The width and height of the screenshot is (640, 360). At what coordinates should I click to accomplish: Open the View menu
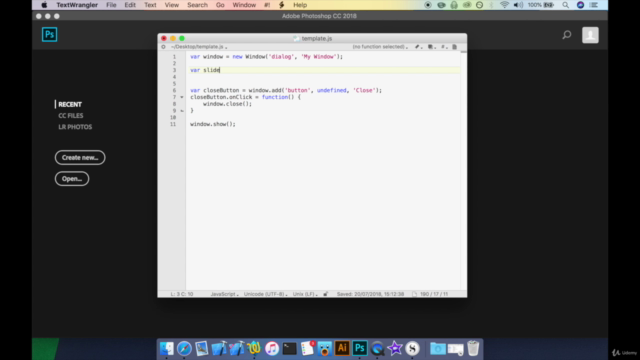171,5
